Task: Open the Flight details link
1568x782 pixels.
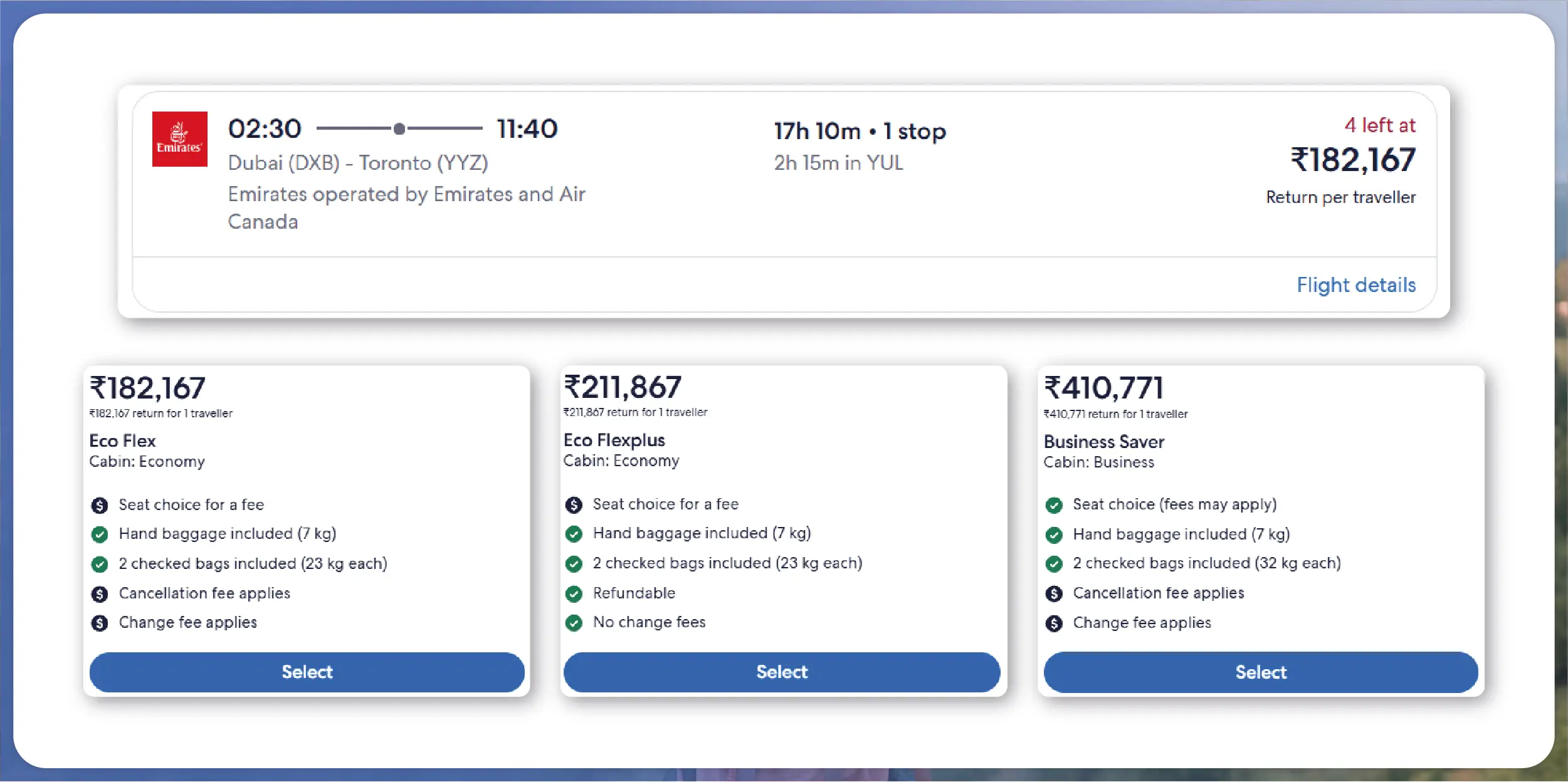Action: 1355,285
